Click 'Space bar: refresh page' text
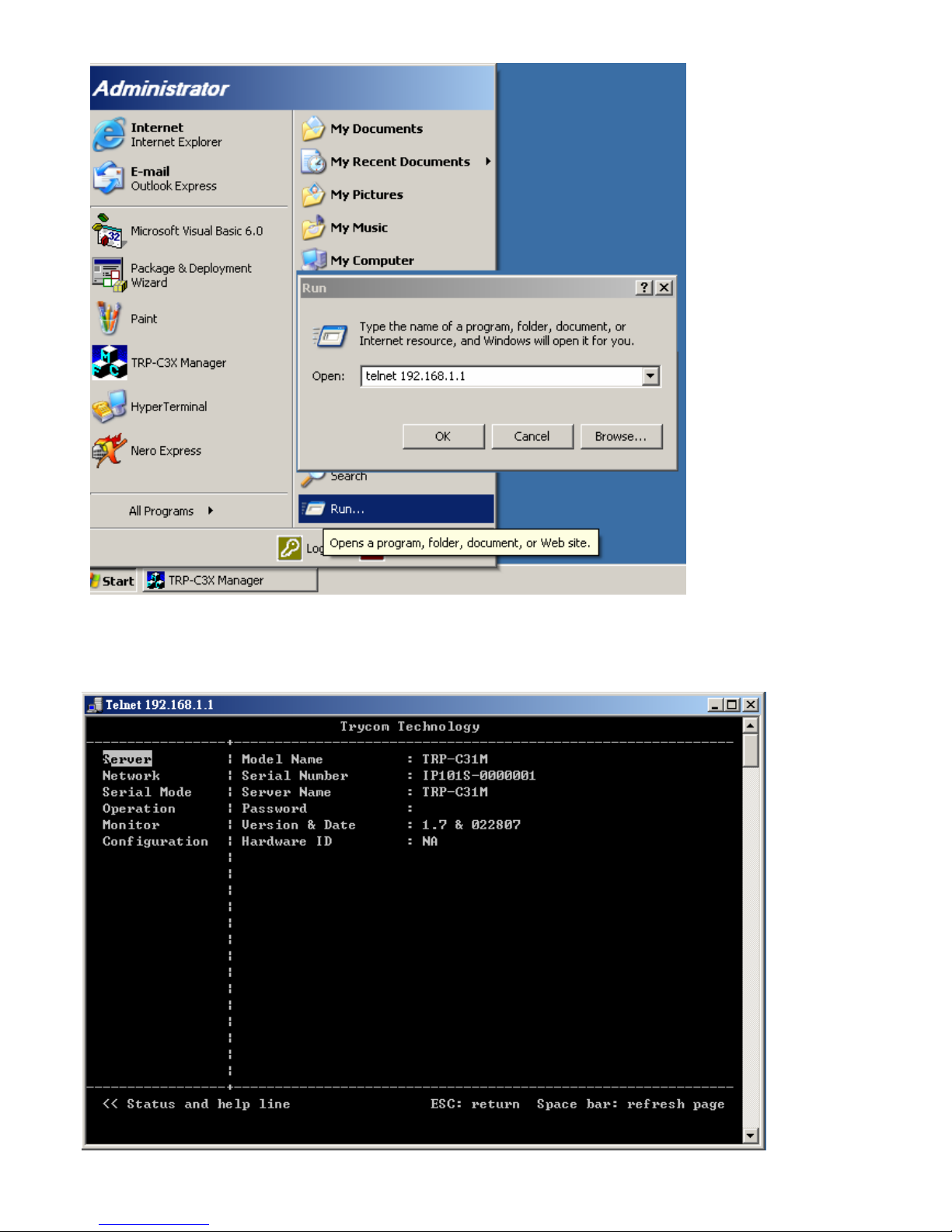This screenshot has height=1232, width=952. [630, 1105]
